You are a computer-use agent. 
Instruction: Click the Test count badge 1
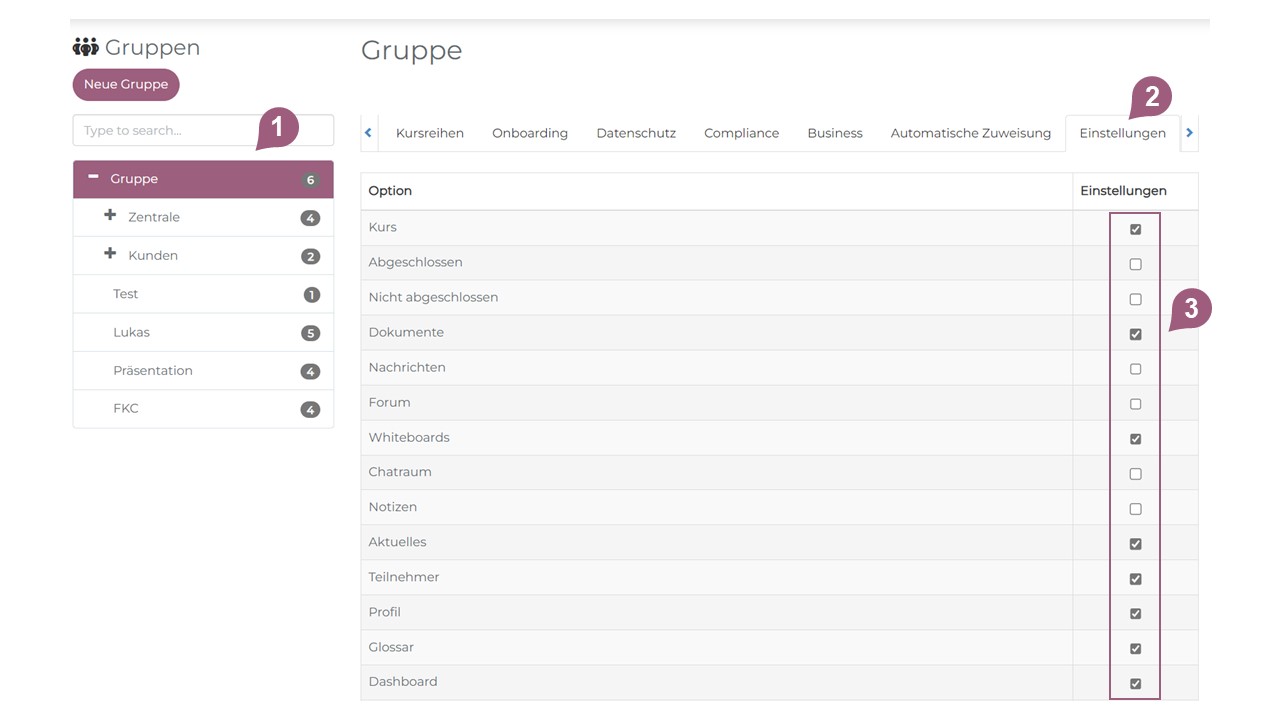[x=311, y=295]
